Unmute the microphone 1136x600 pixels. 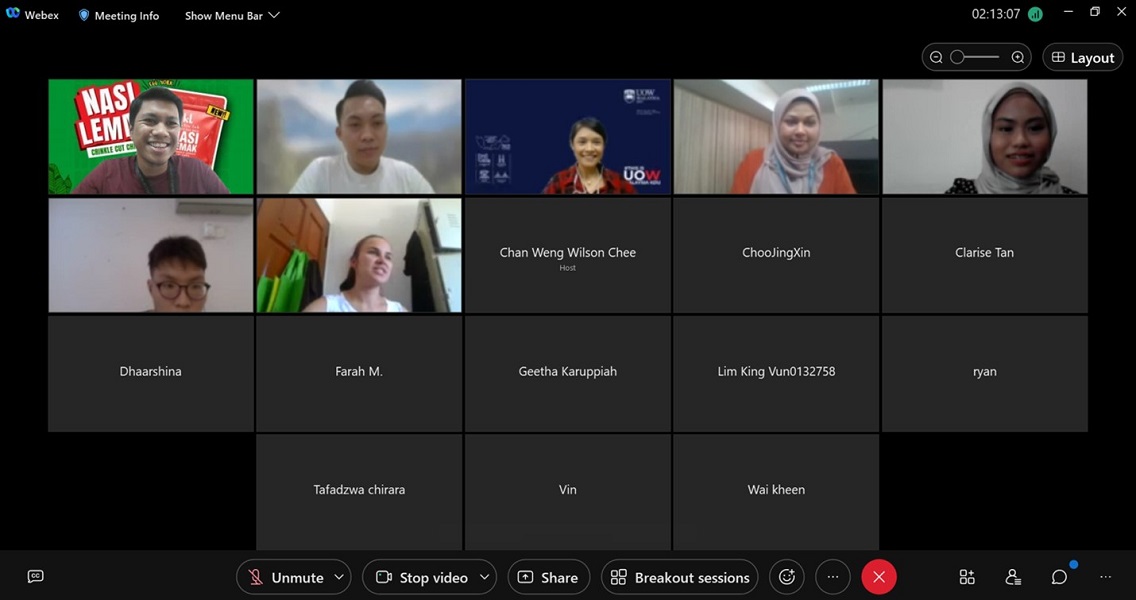click(286, 577)
